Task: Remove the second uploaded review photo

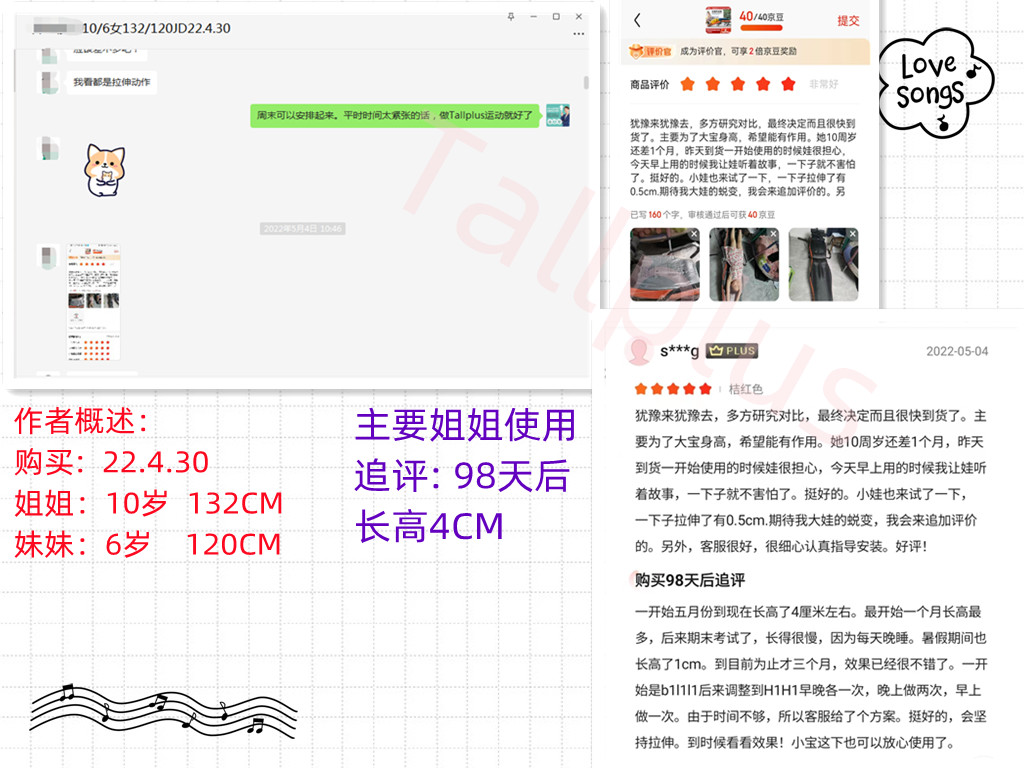Action: click(x=773, y=233)
